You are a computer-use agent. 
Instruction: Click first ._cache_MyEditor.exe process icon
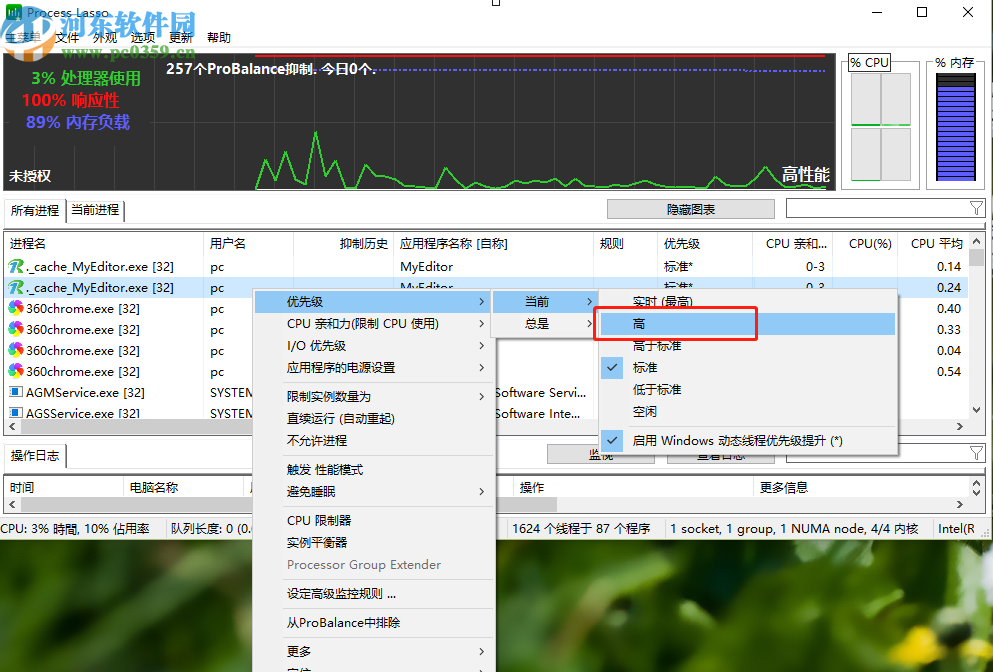coord(16,267)
